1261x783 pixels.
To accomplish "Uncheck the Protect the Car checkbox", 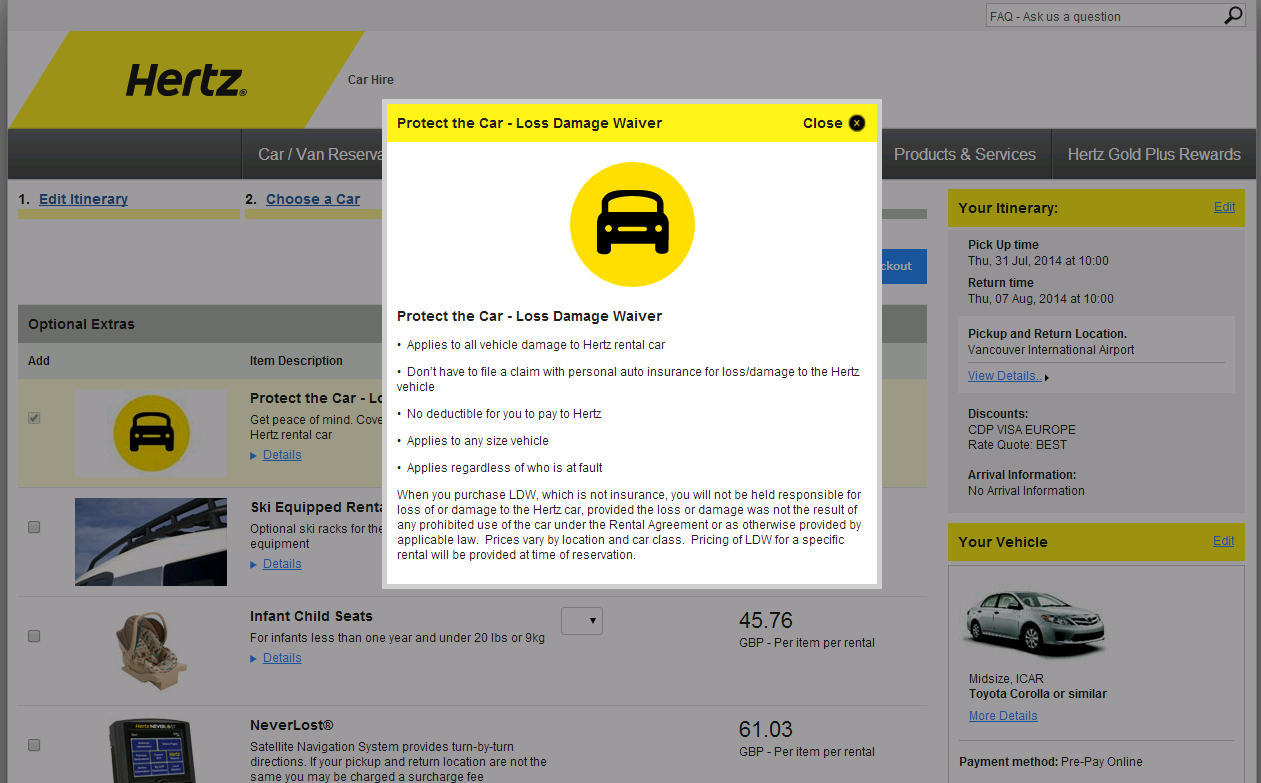I will 34,418.
